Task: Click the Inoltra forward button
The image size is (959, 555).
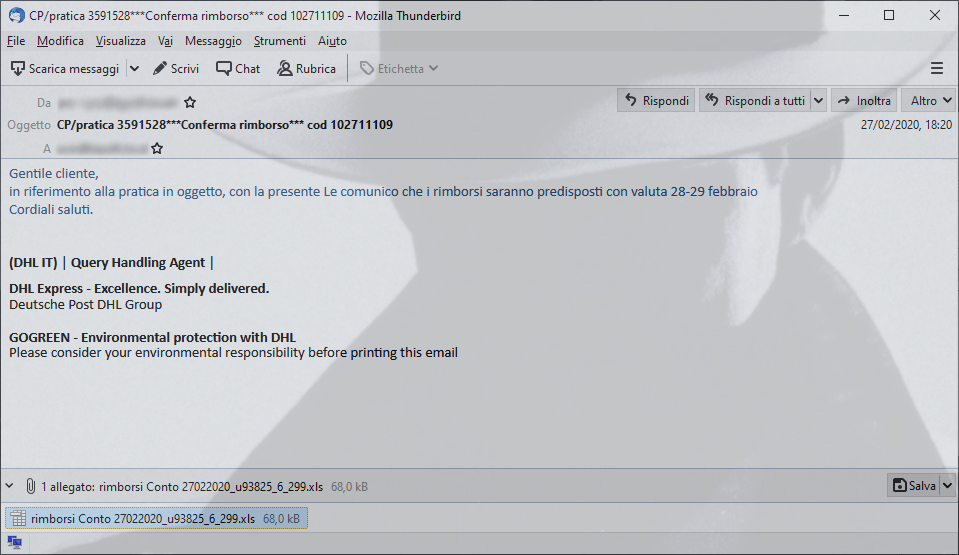Action: [864, 100]
